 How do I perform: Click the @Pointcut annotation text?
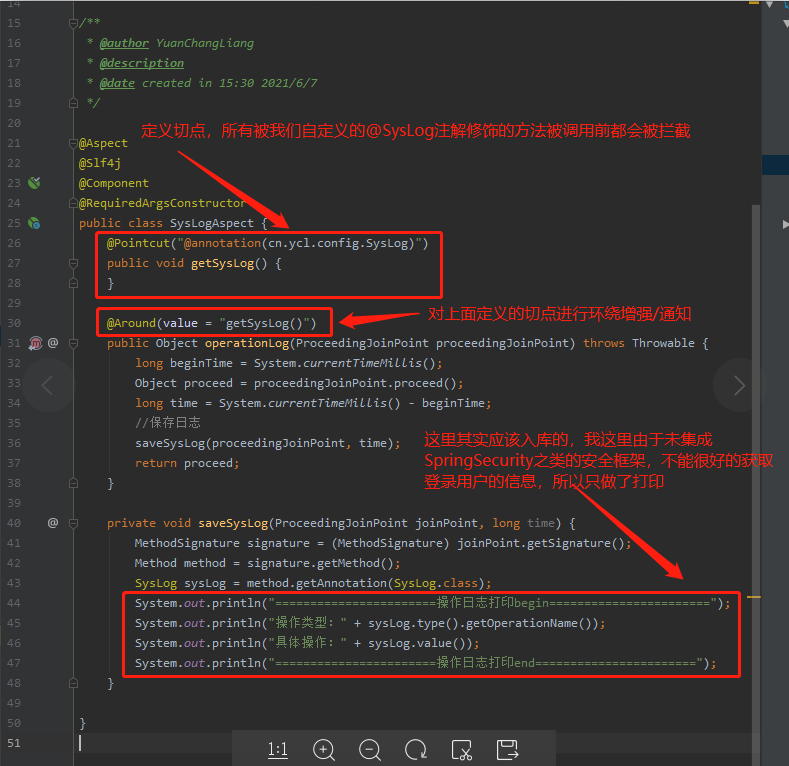[x=138, y=243]
